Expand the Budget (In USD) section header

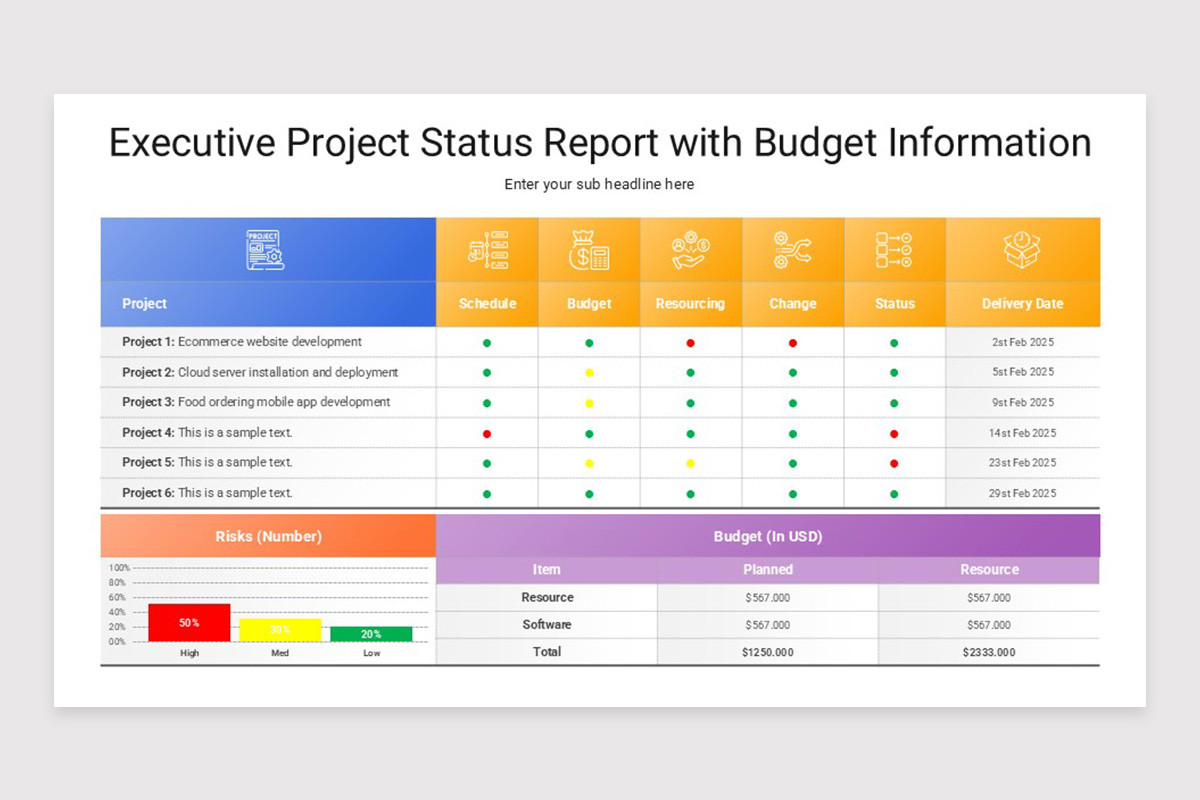tap(768, 536)
